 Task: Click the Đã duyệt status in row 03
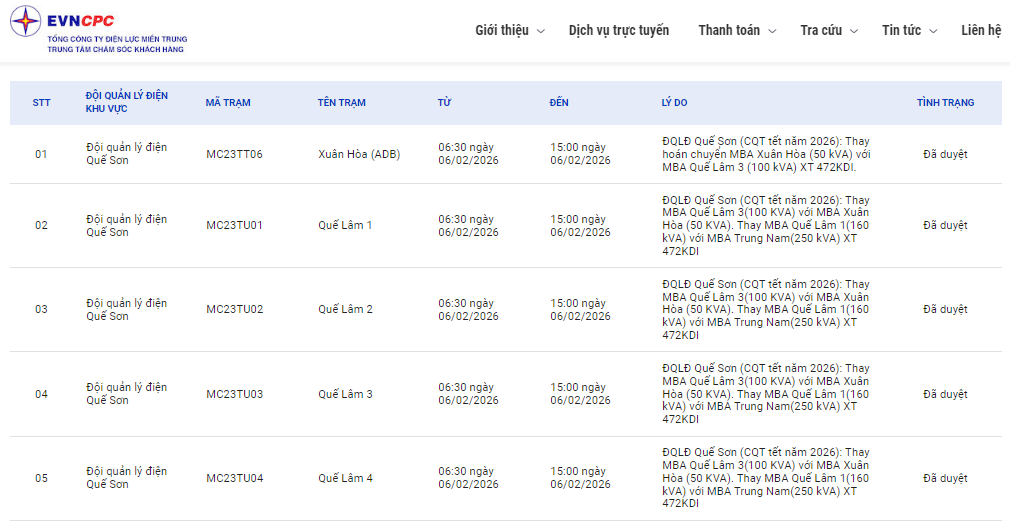tap(945, 309)
